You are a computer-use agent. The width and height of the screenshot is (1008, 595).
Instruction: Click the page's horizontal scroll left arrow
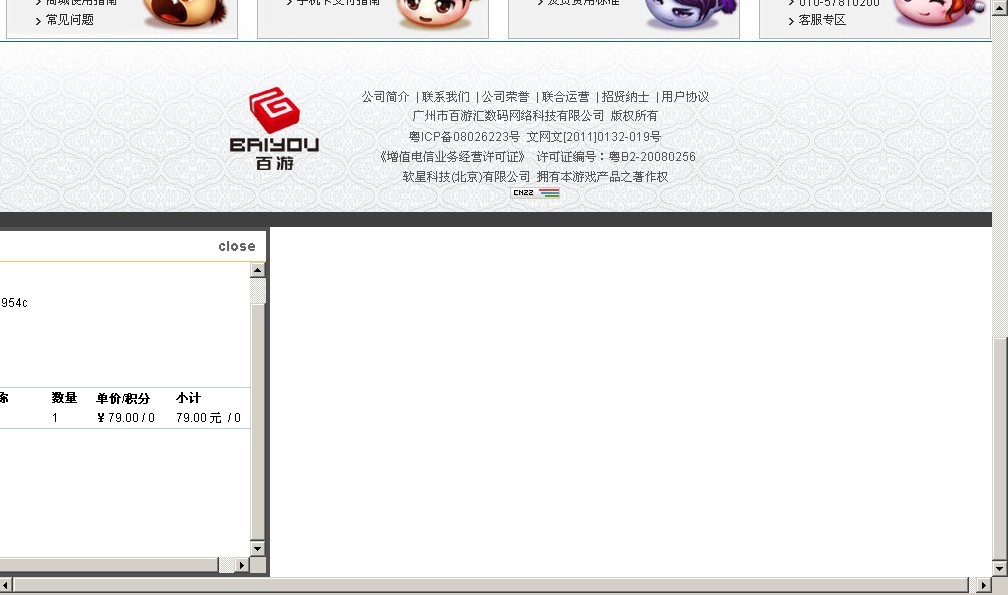(7, 585)
